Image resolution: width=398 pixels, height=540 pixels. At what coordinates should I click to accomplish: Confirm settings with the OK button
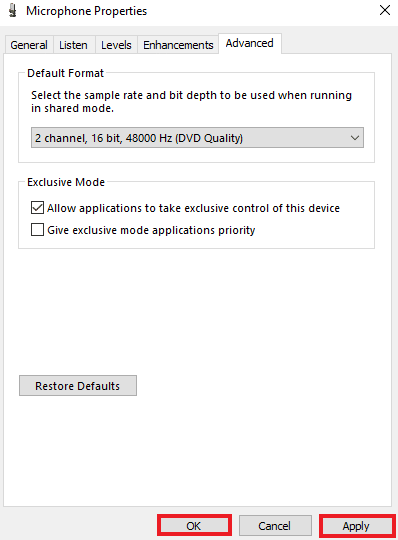194,526
